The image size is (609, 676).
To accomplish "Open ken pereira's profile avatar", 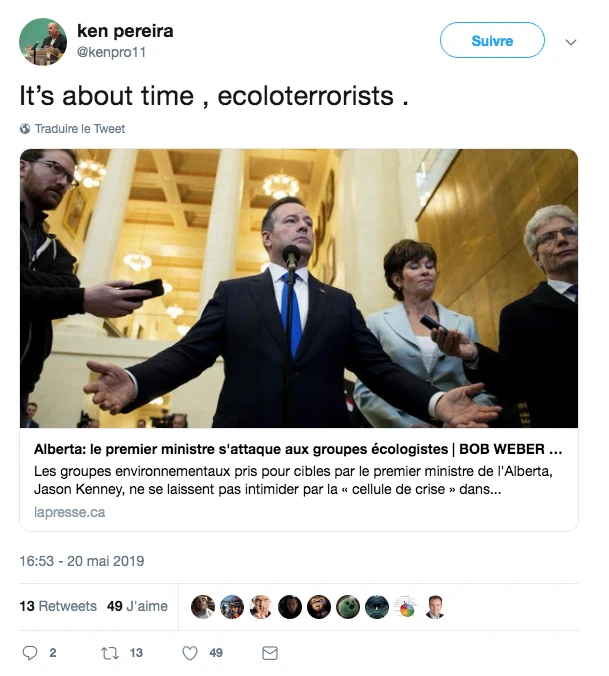I will coord(42,42).
